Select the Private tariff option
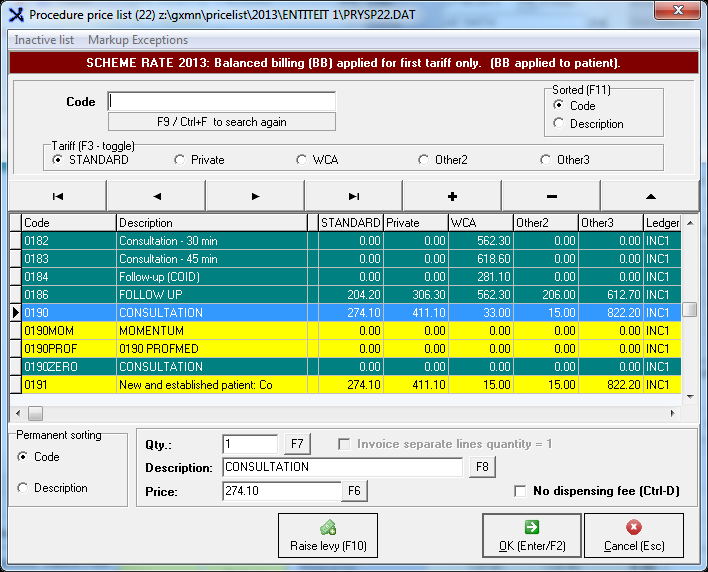The height and width of the screenshot is (572, 708). (x=180, y=160)
